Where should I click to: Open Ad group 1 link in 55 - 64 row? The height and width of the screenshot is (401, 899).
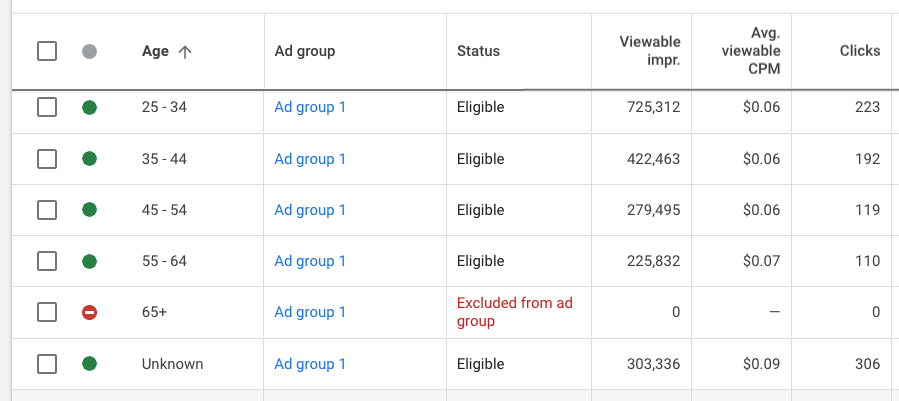(x=310, y=261)
